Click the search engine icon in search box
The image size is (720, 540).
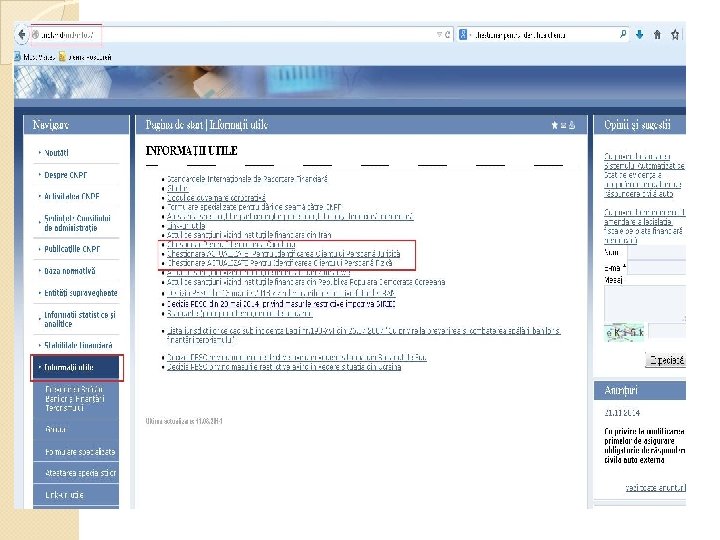pos(463,35)
